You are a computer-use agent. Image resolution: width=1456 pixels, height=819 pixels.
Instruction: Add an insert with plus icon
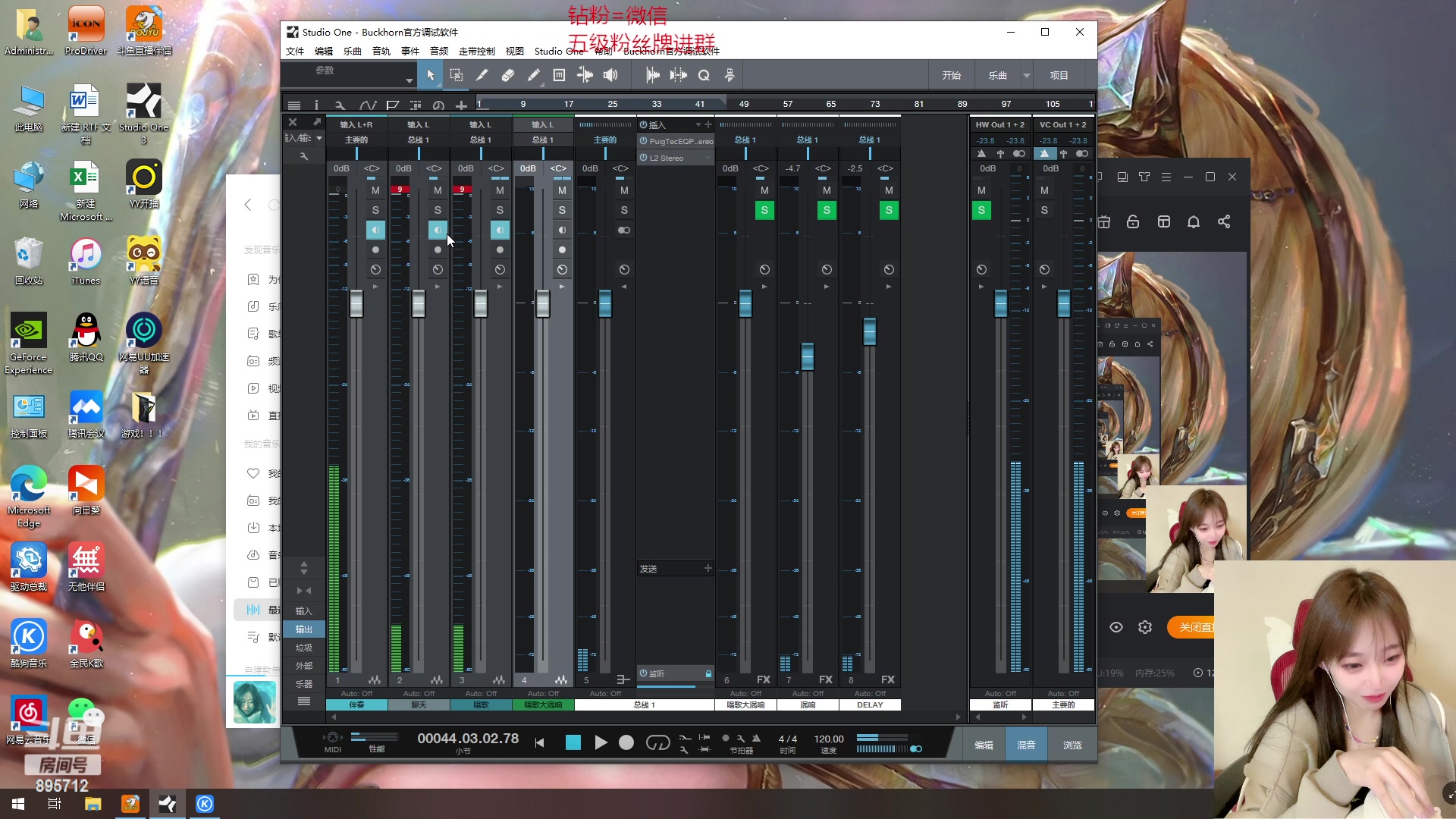pyautogui.click(x=708, y=124)
